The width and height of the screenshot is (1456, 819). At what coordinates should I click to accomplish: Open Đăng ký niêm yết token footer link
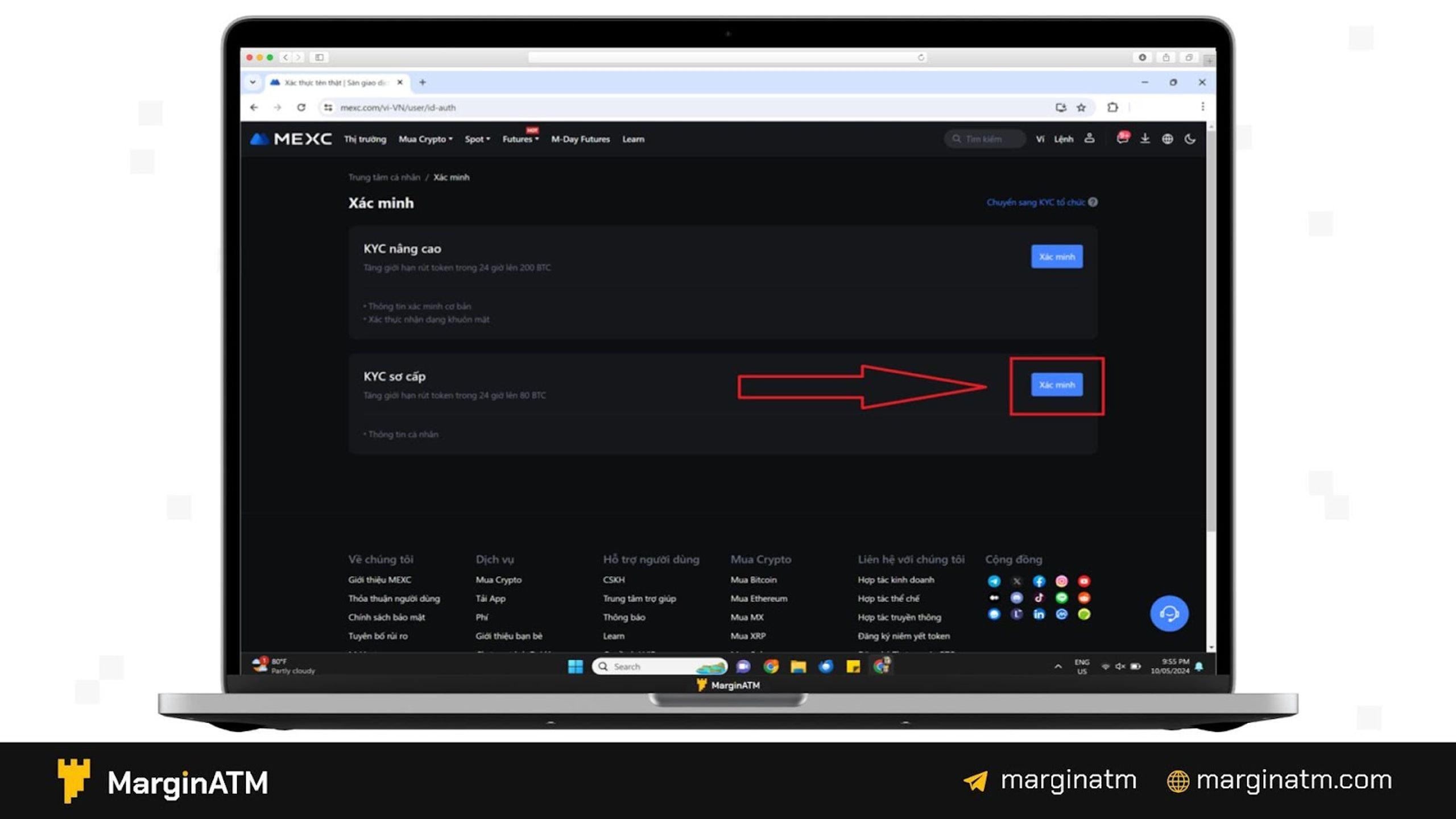click(x=904, y=636)
